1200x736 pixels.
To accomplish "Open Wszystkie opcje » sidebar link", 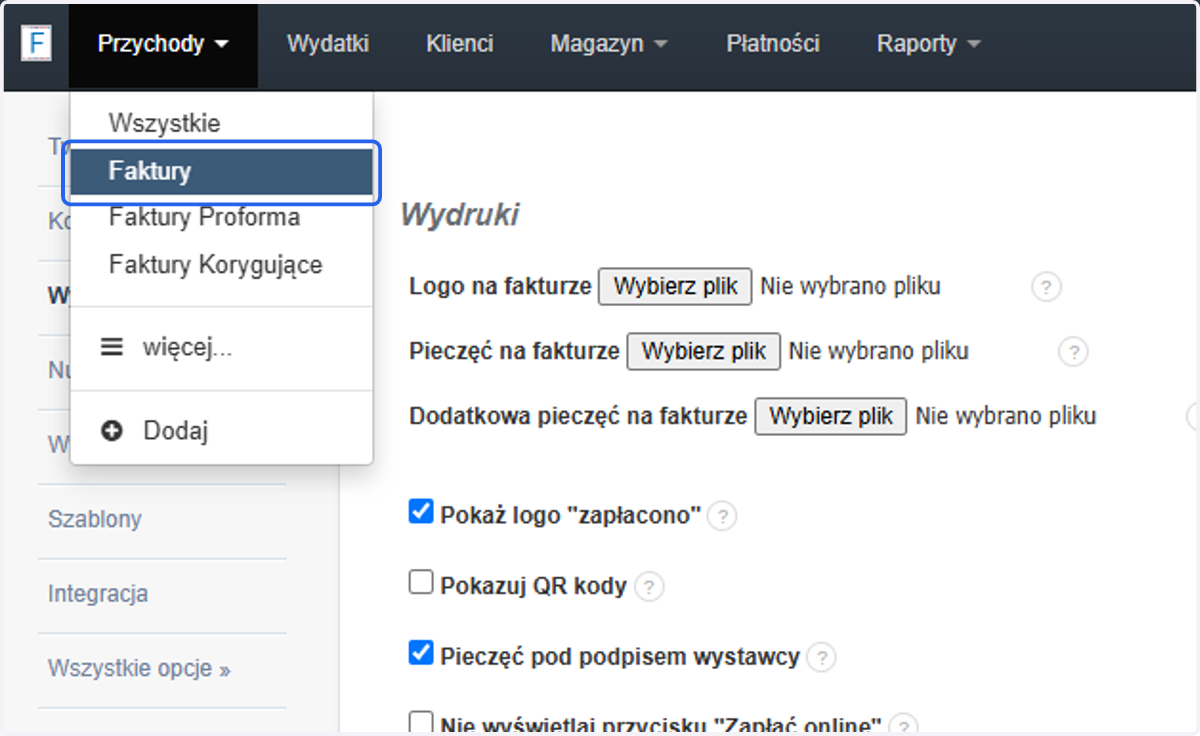I will pos(139,668).
